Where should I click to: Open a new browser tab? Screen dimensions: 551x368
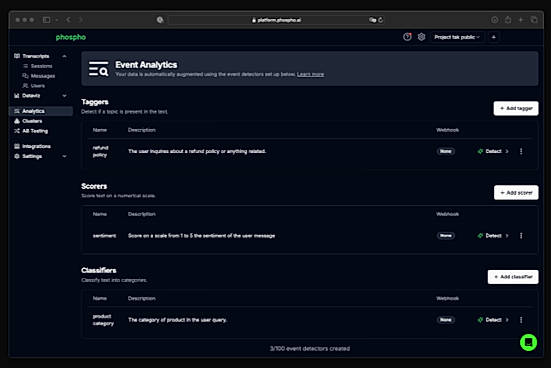[x=521, y=20]
